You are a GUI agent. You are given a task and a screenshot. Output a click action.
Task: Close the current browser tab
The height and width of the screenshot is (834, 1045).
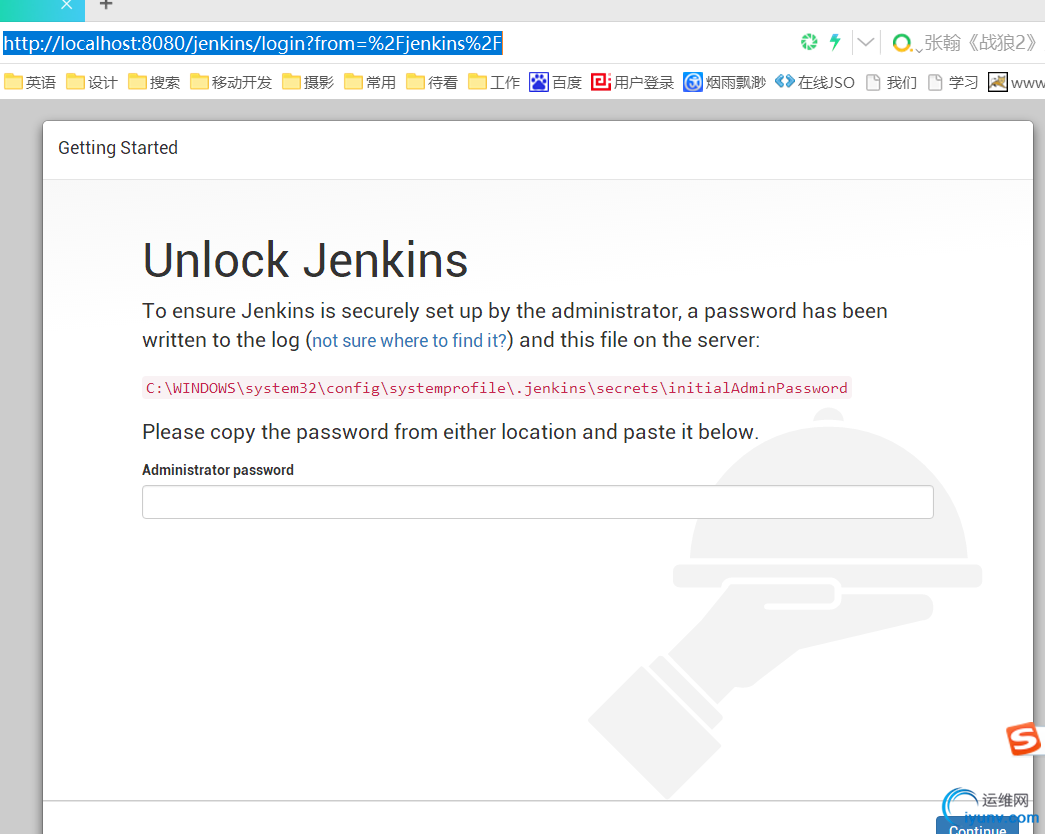[x=66, y=5]
